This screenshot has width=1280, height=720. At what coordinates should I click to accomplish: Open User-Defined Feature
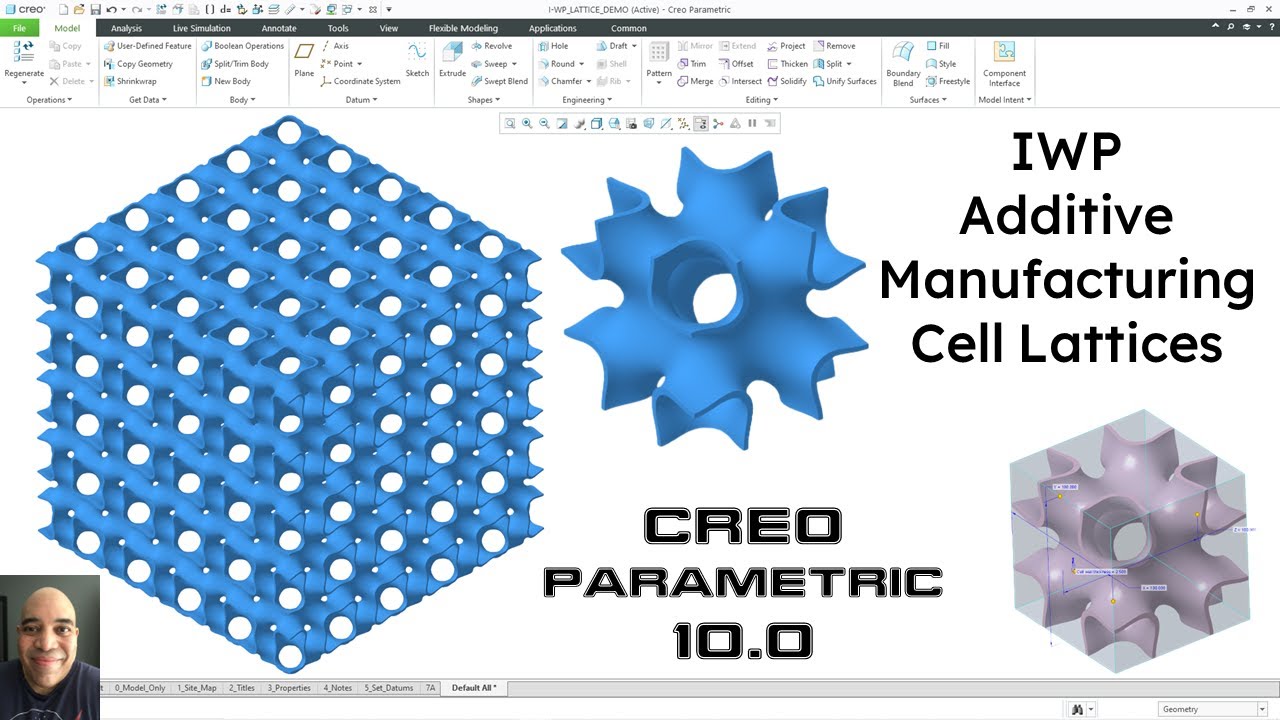(147, 46)
